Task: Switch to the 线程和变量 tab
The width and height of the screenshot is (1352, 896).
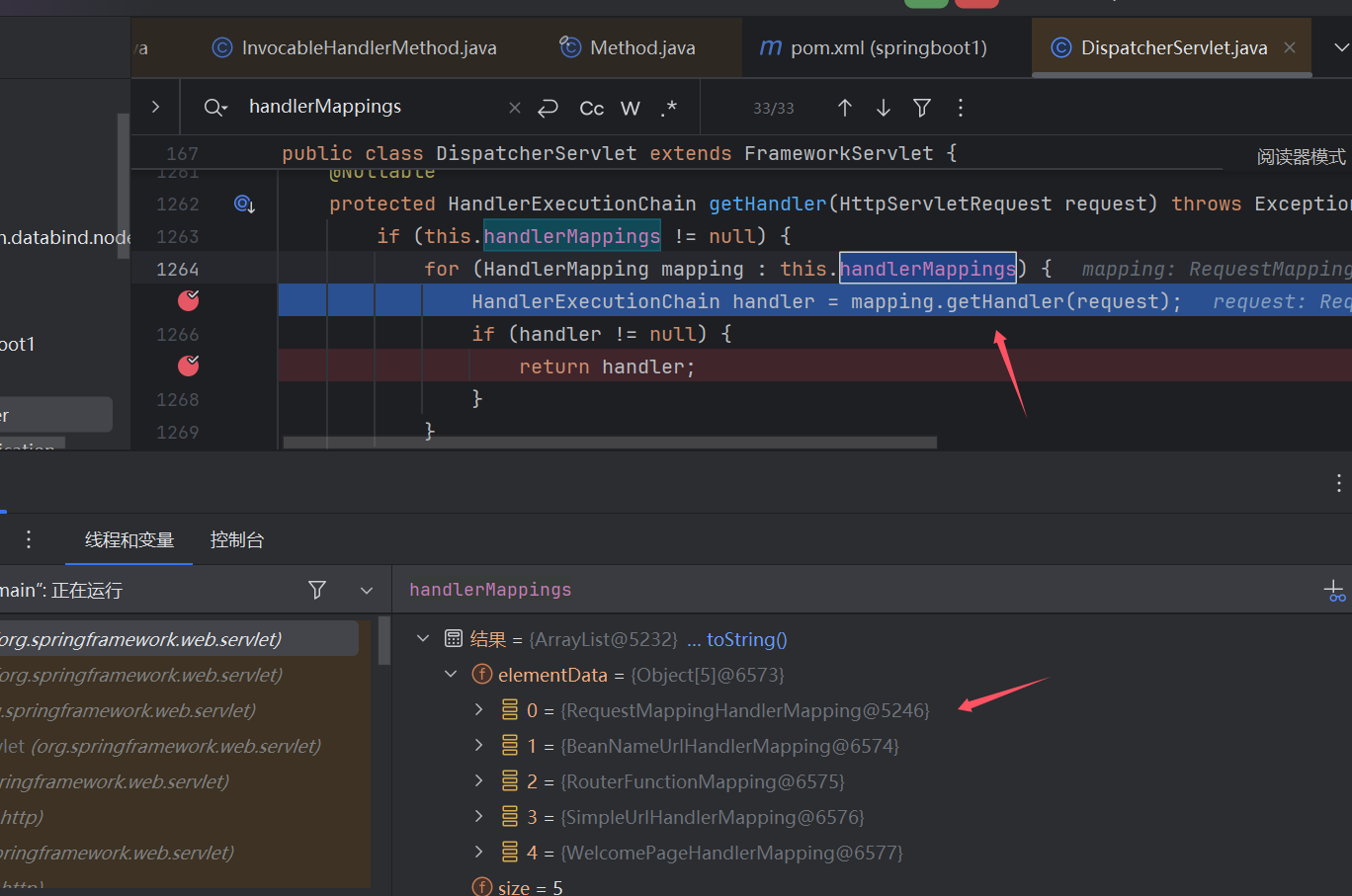Action: (x=129, y=539)
